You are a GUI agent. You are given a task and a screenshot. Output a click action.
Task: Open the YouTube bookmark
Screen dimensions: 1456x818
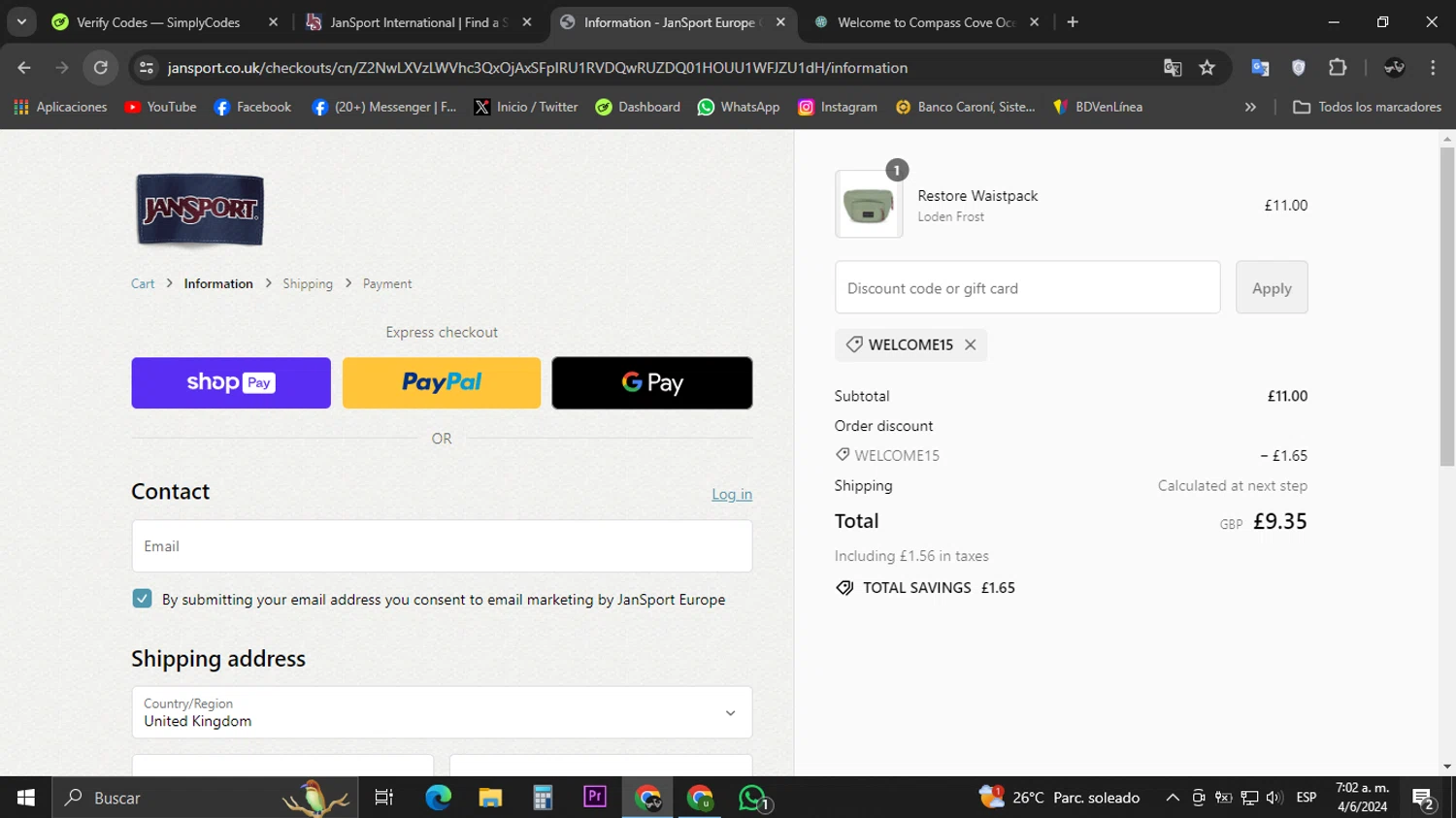click(x=161, y=107)
